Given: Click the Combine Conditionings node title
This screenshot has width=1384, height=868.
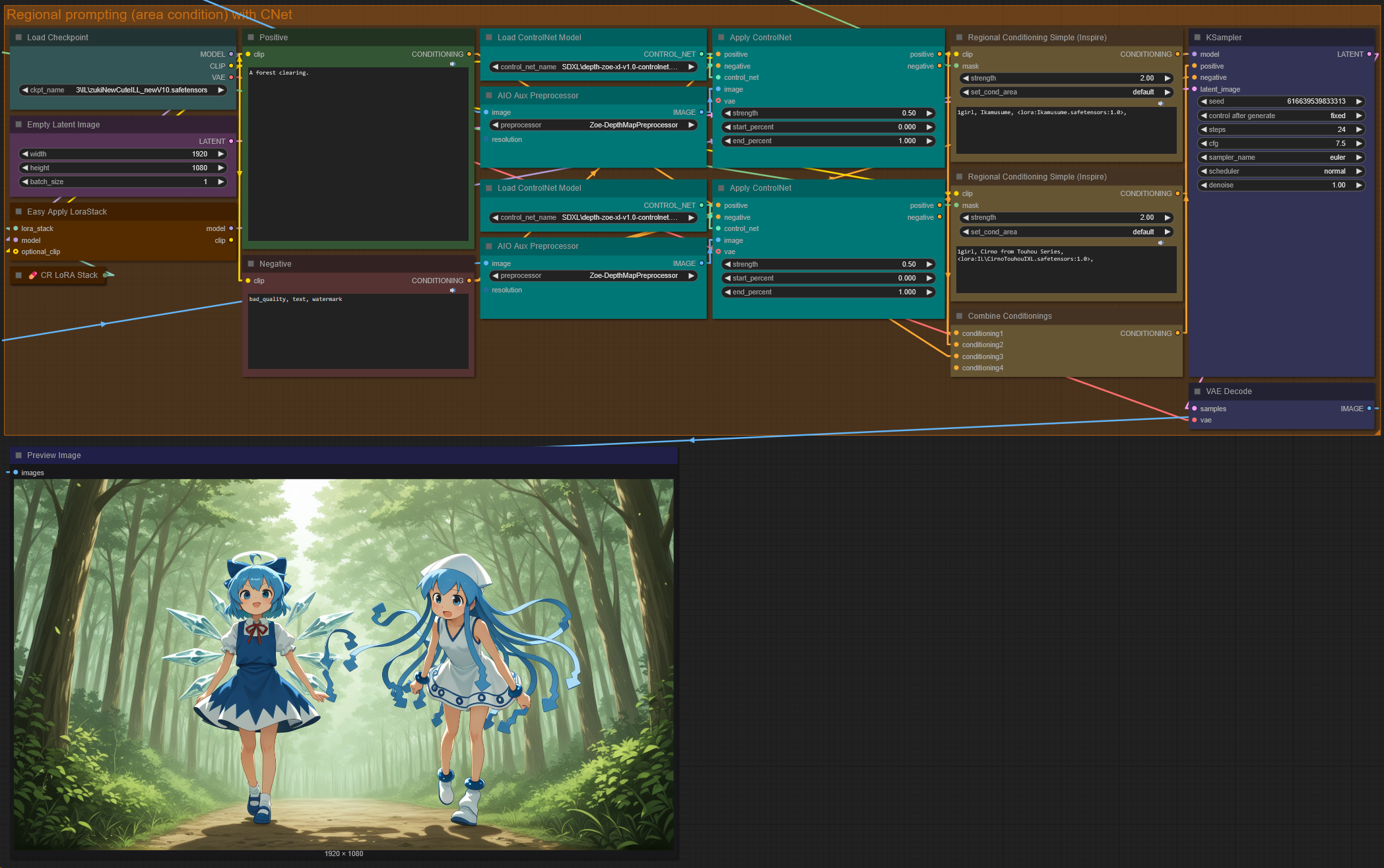Looking at the screenshot, I should (x=1009, y=316).
